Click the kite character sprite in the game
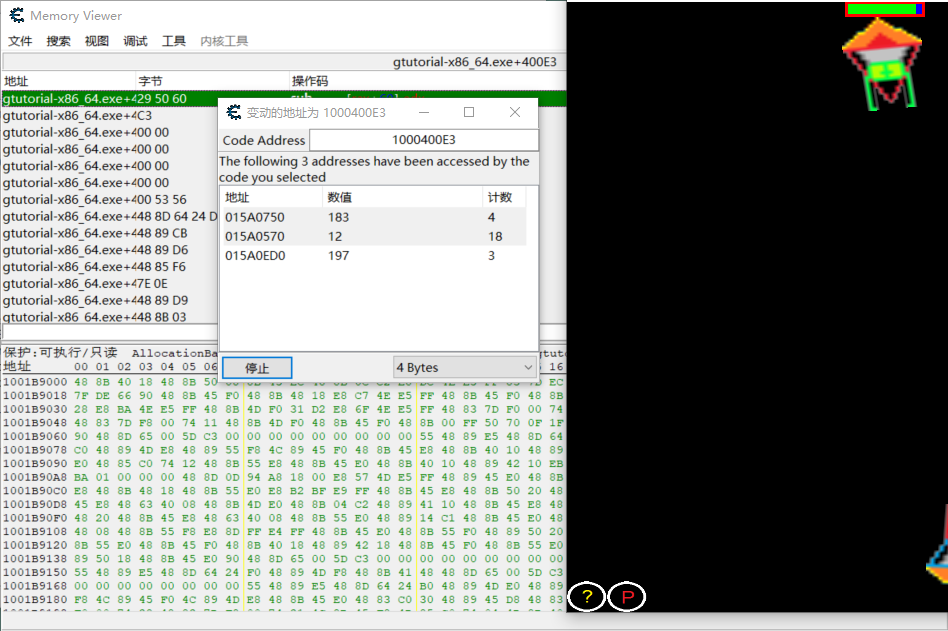 point(880,65)
